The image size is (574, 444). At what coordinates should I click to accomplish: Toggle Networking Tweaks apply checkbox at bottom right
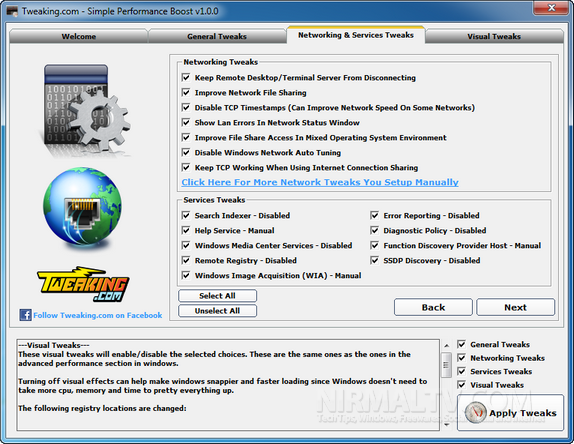tap(462, 358)
